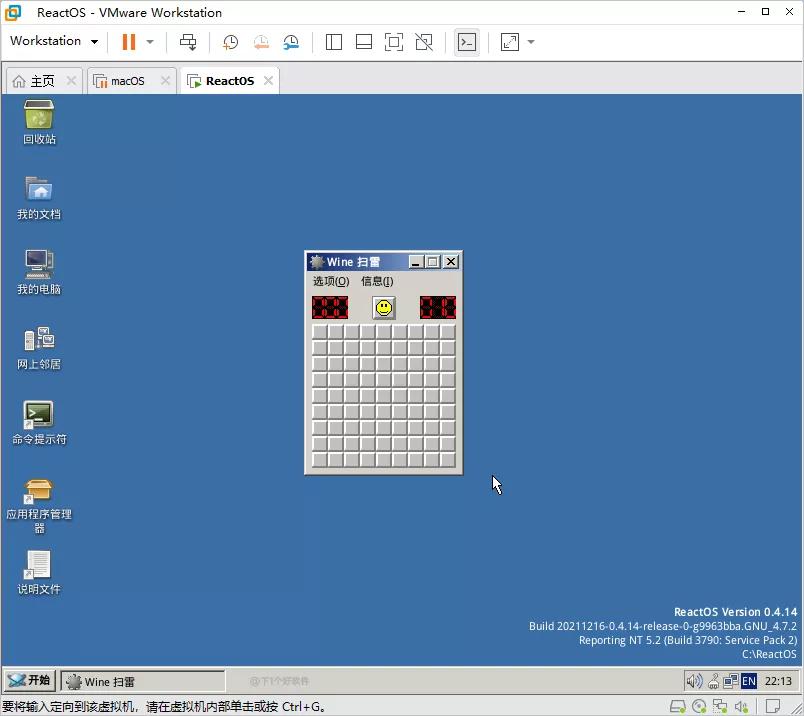The height and width of the screenshot is (716, 804).
Task: Toggle the VMware console view button
Action: 466,42
